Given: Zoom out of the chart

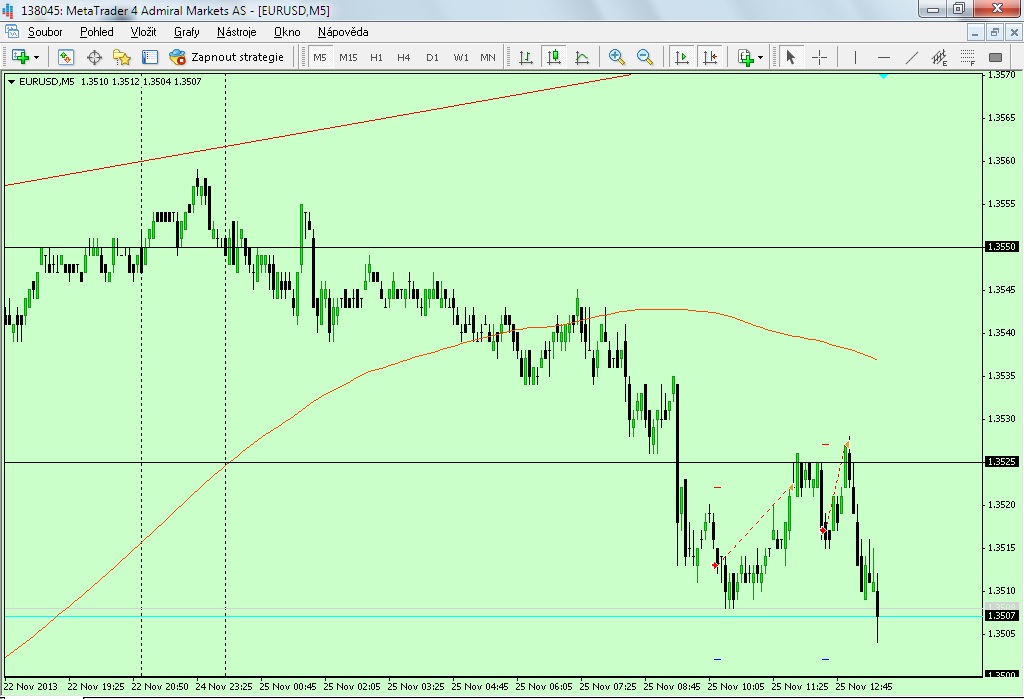Looking at the screenshot, I should (x=644, y=57).
